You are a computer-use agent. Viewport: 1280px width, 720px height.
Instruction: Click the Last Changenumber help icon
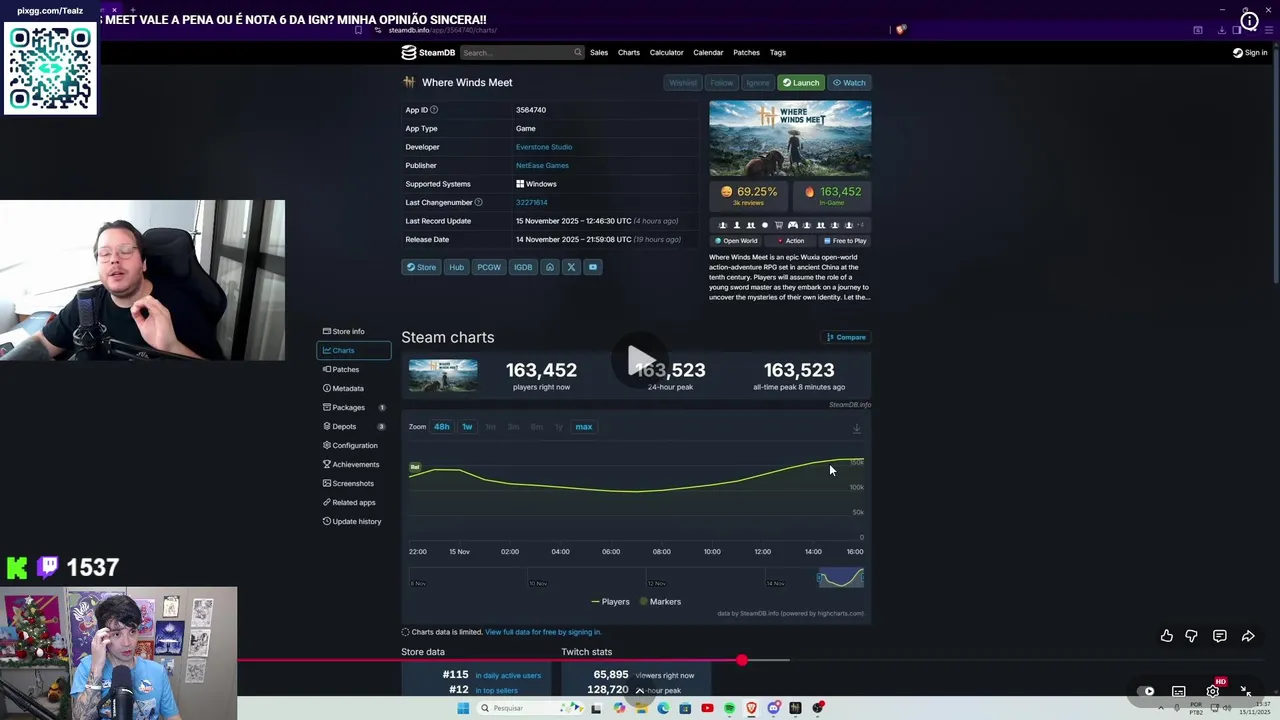coord(478,202)
